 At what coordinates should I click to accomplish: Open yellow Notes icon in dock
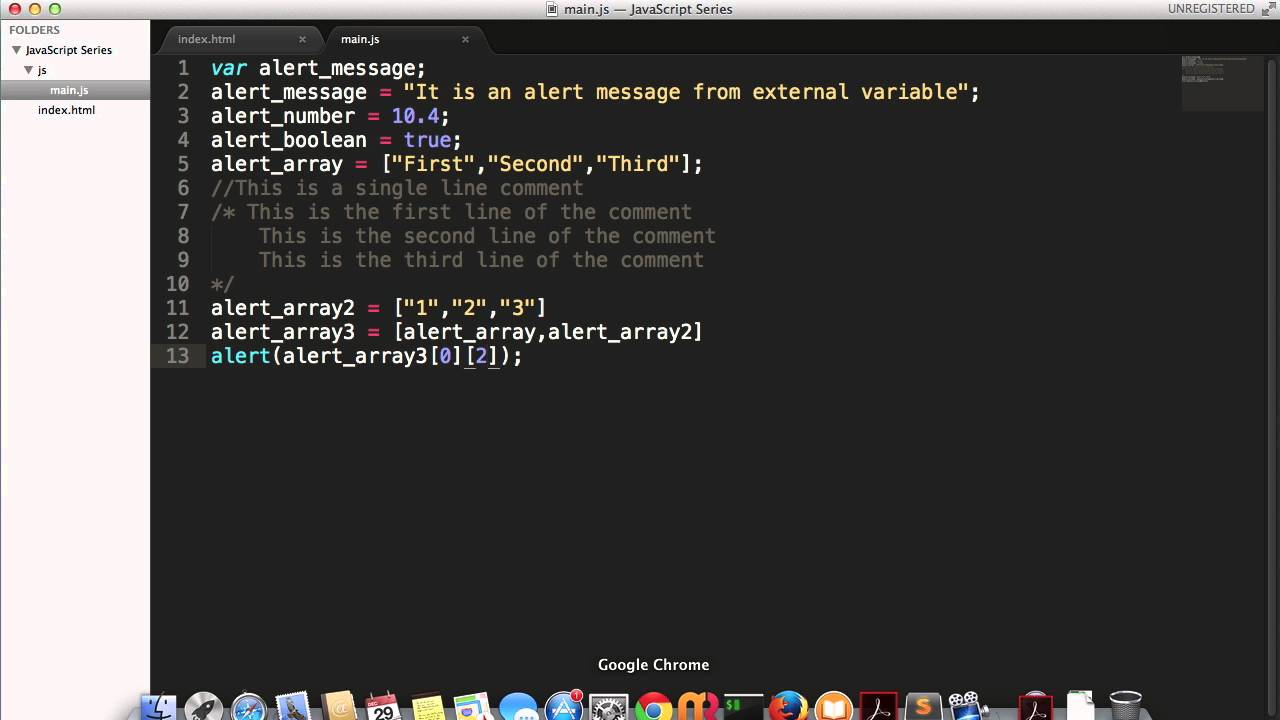coord(428,707)
